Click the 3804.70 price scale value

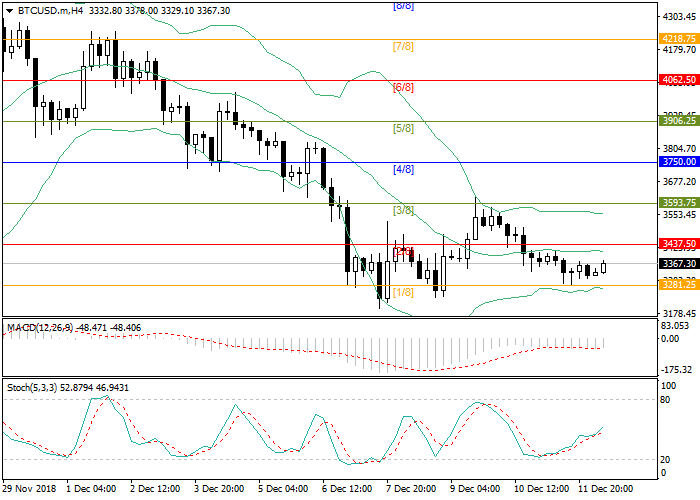click(679, 149)
